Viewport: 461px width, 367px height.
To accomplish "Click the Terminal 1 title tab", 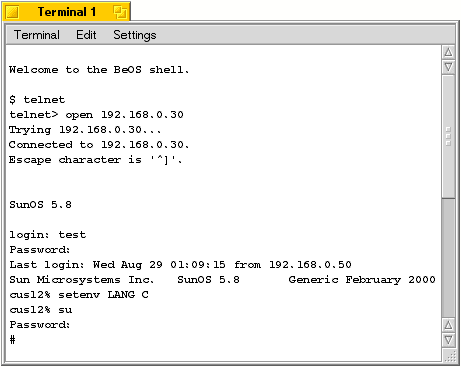I will pos(66,12).
